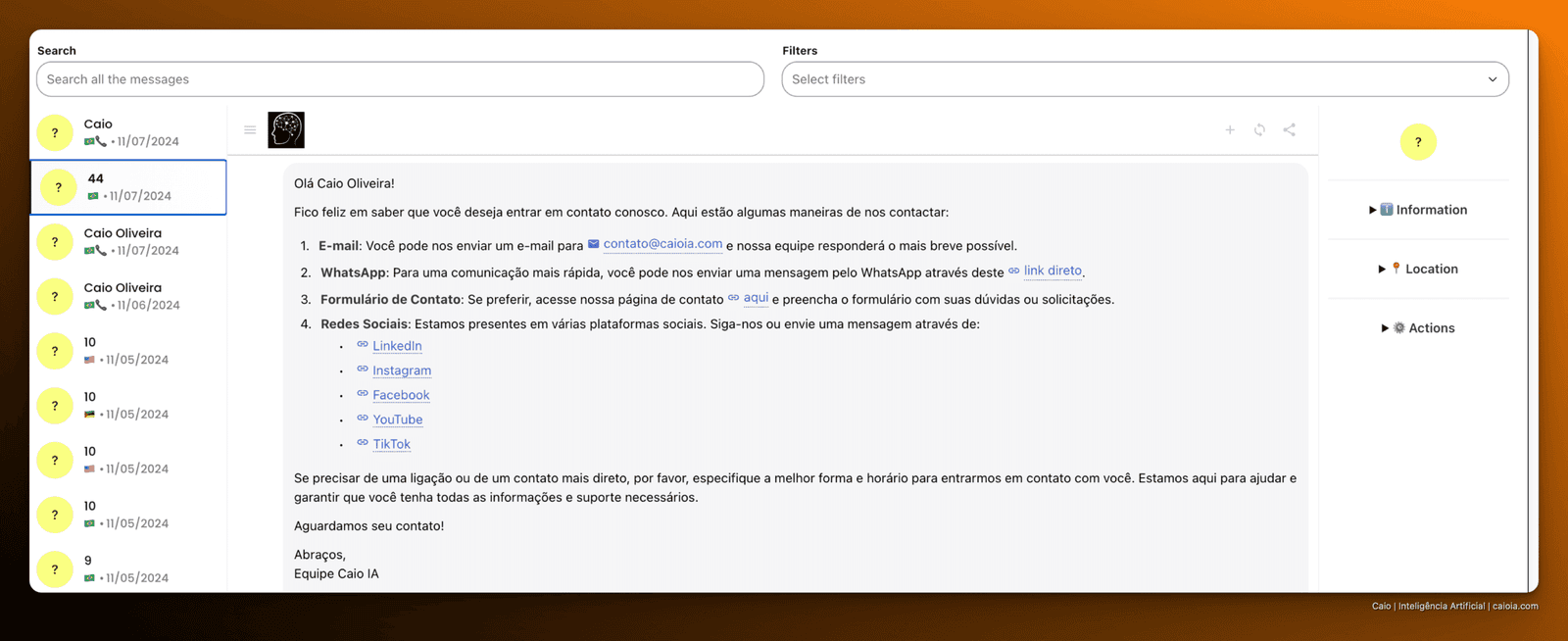
Task: Open Caio Oliveira conversation from 11/07/2024
Action: [128, 241]
